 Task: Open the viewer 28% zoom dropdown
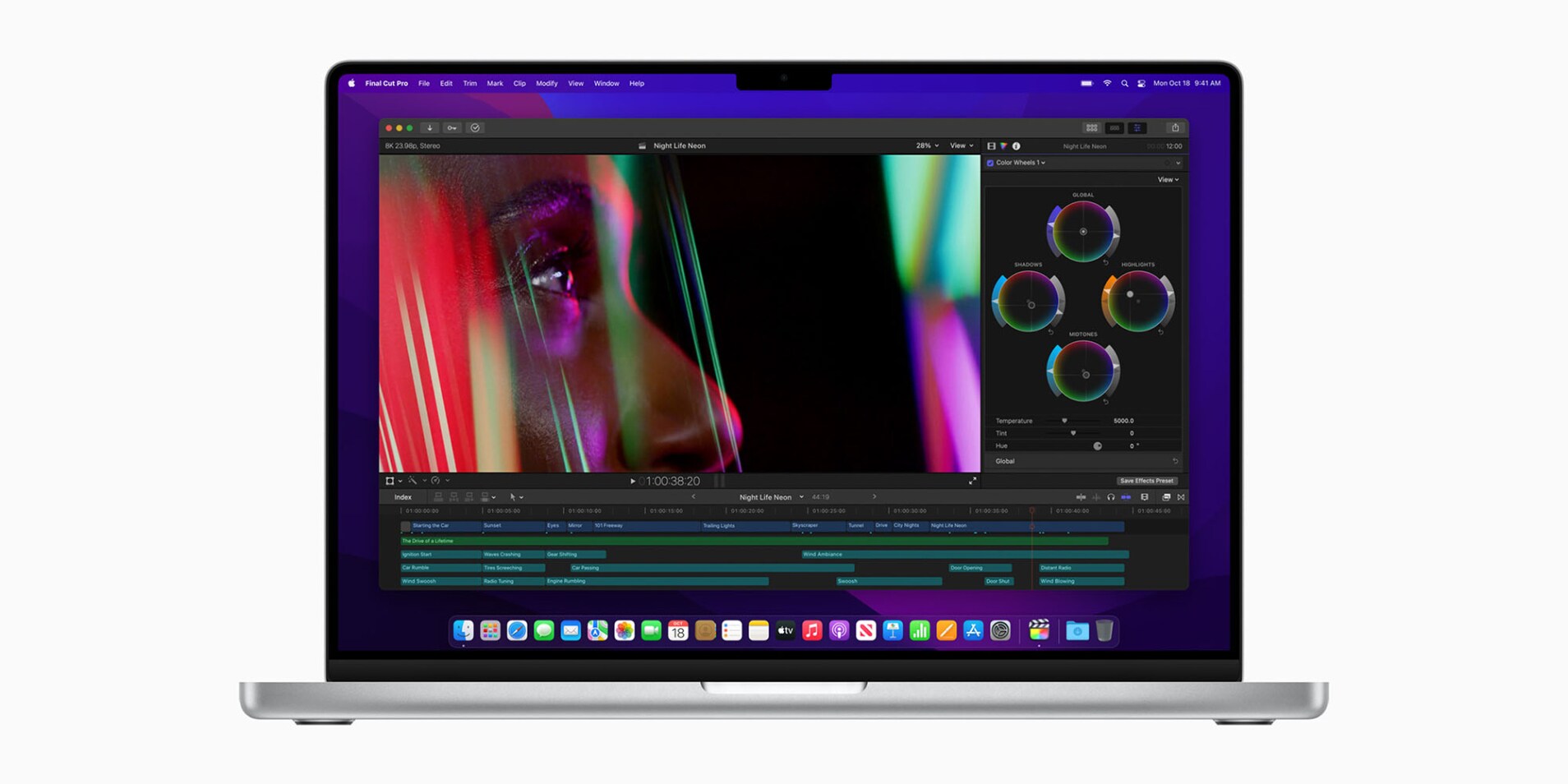(x=927, y=145)
